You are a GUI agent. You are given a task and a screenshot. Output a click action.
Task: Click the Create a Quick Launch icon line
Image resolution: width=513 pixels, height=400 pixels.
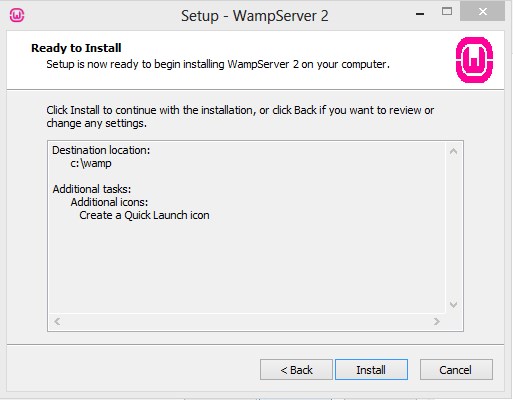tap(144, 215)
